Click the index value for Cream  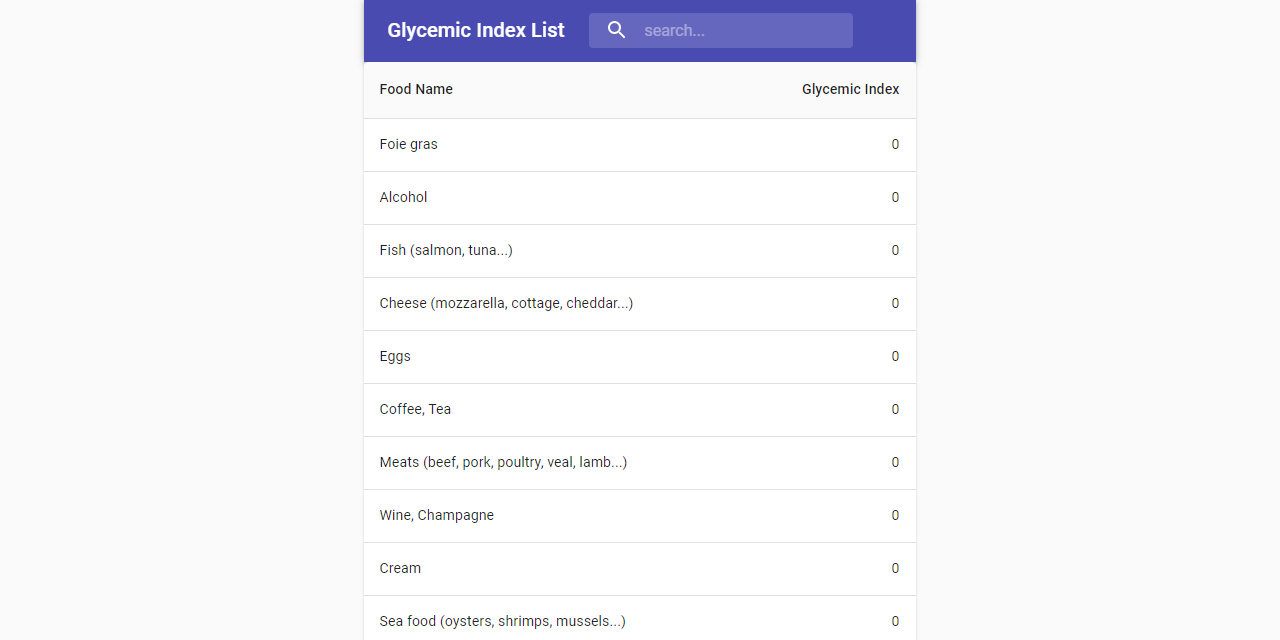click(895, 568)
